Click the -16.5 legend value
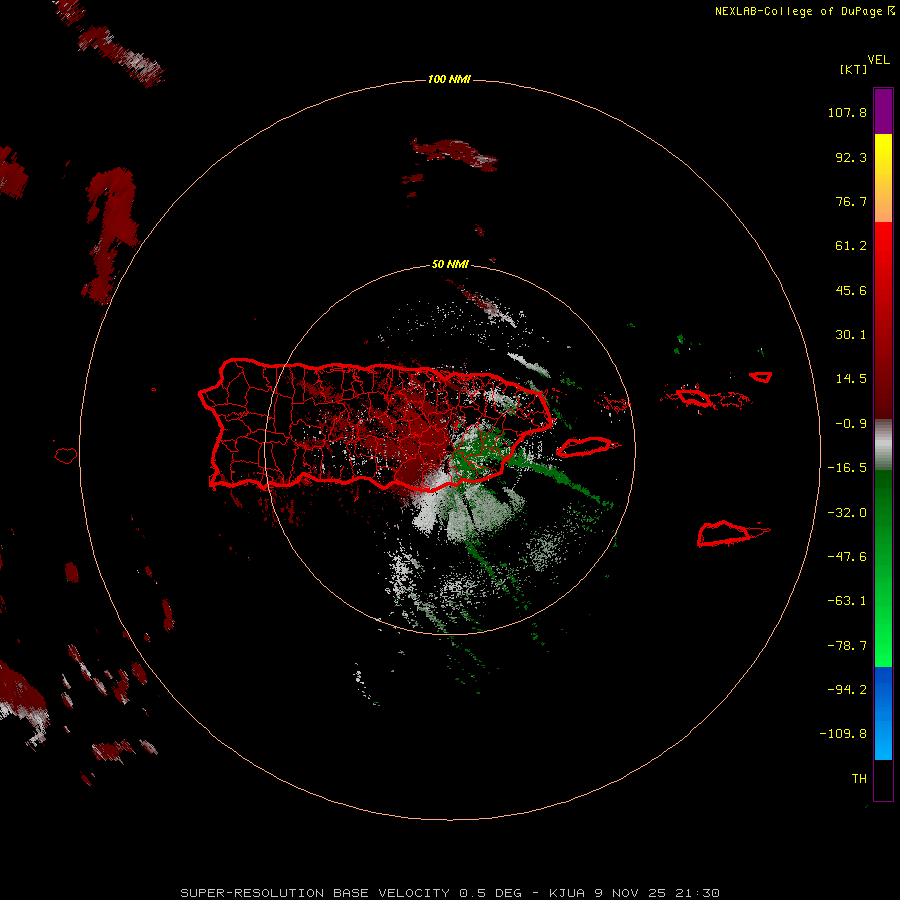 (x=847, y=468)
